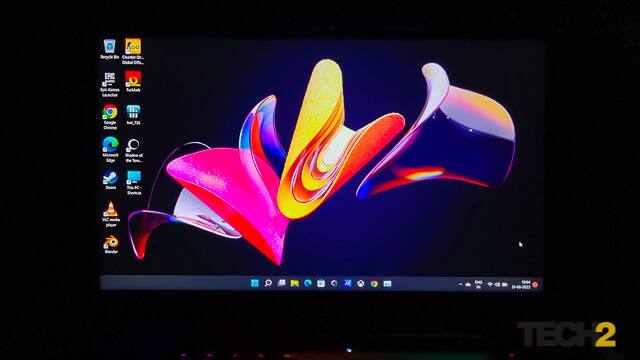The width and height of the screenshot is (640, 360).
Task: Open the ENG IN language switcher
Action: (x=478, y=284)
